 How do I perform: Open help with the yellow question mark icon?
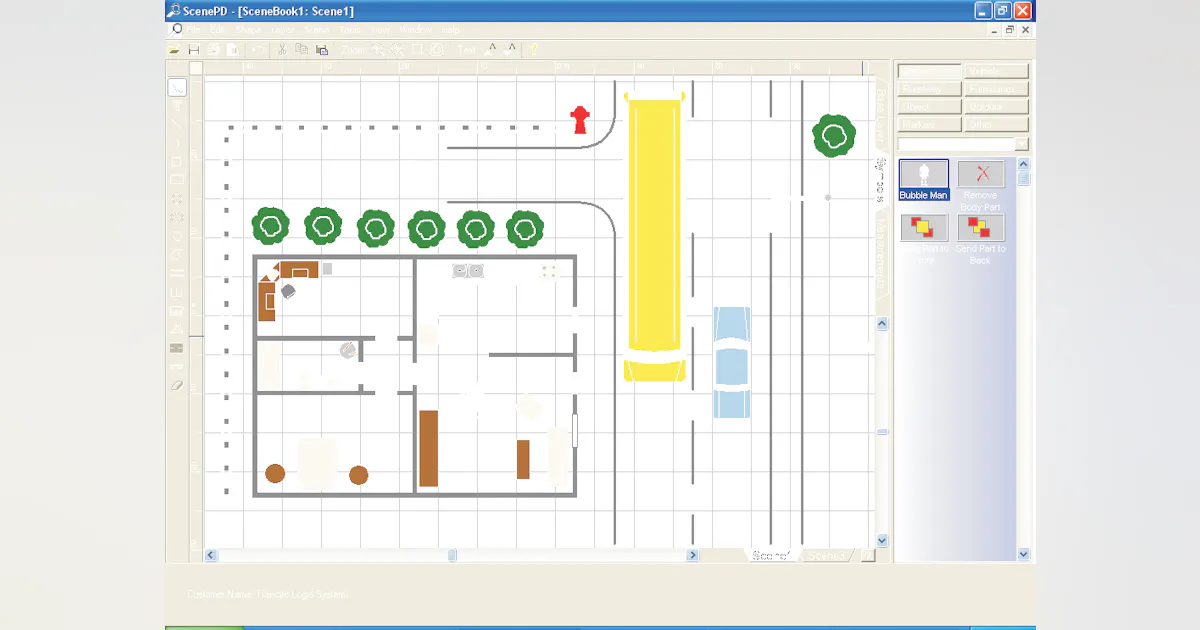click(x=534, y=49)
